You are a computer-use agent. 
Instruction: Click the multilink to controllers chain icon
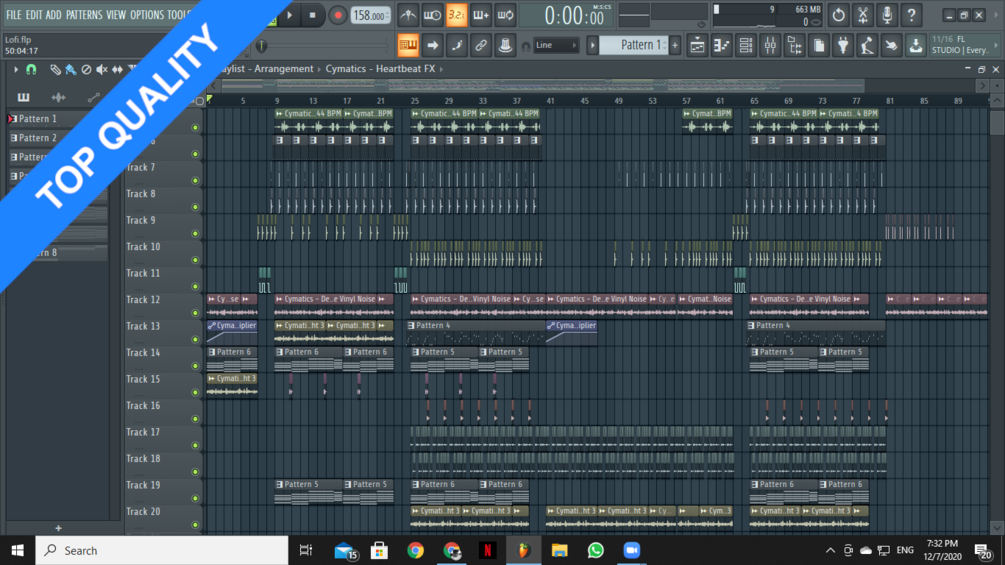(x=481, y=45)
